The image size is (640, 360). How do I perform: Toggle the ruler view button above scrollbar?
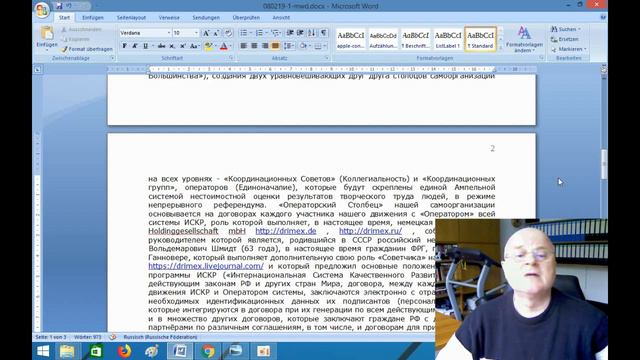click(x=604, y=70)
